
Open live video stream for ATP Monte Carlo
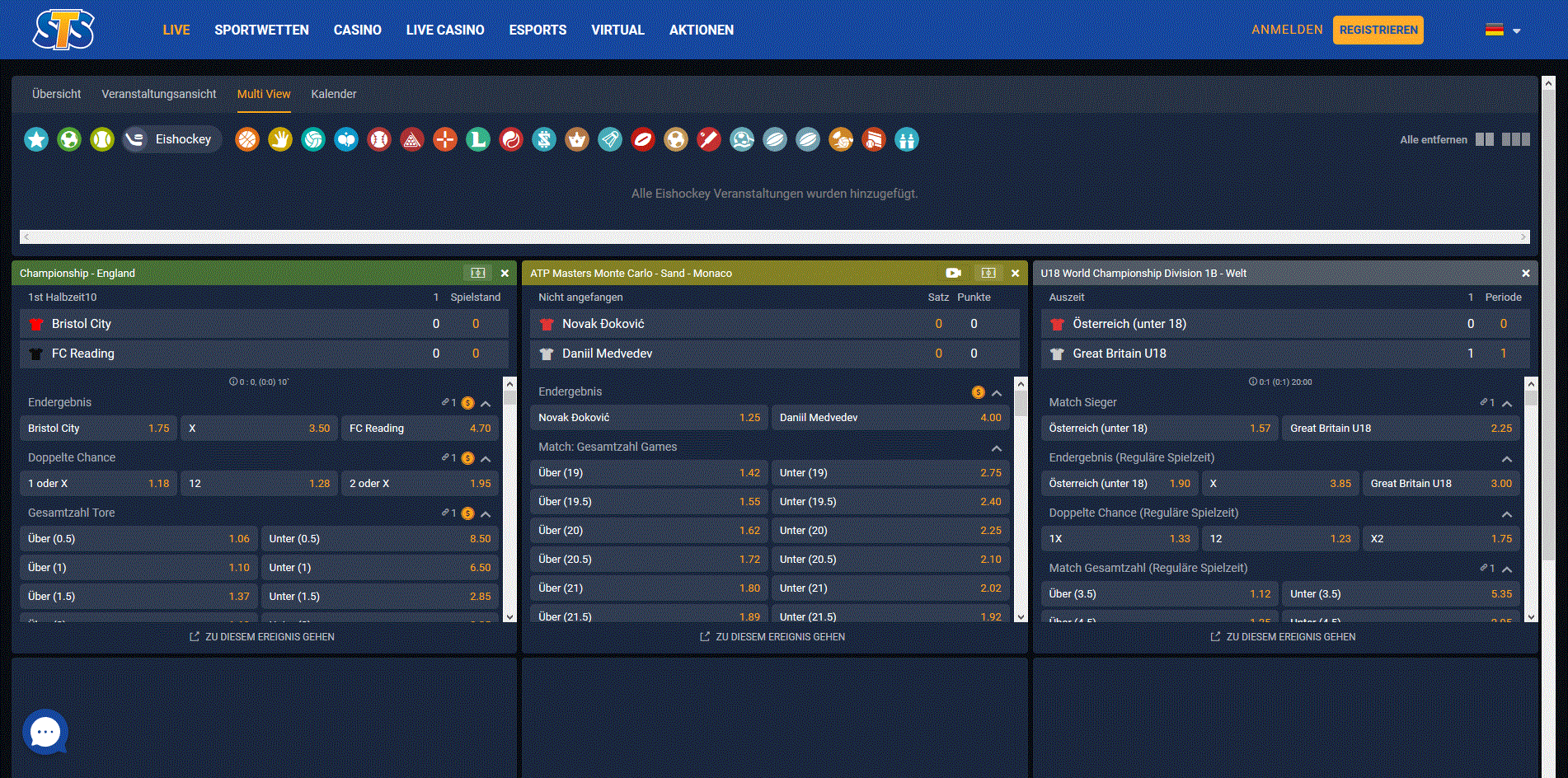click(954, 273)
